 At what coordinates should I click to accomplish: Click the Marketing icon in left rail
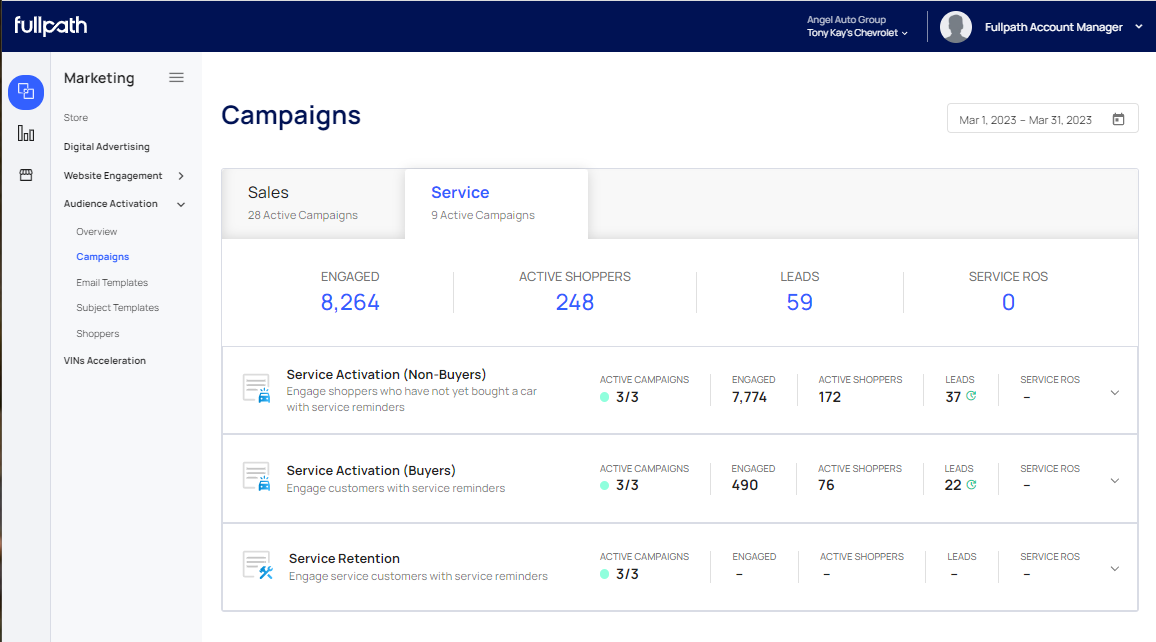tap(26, 92)
